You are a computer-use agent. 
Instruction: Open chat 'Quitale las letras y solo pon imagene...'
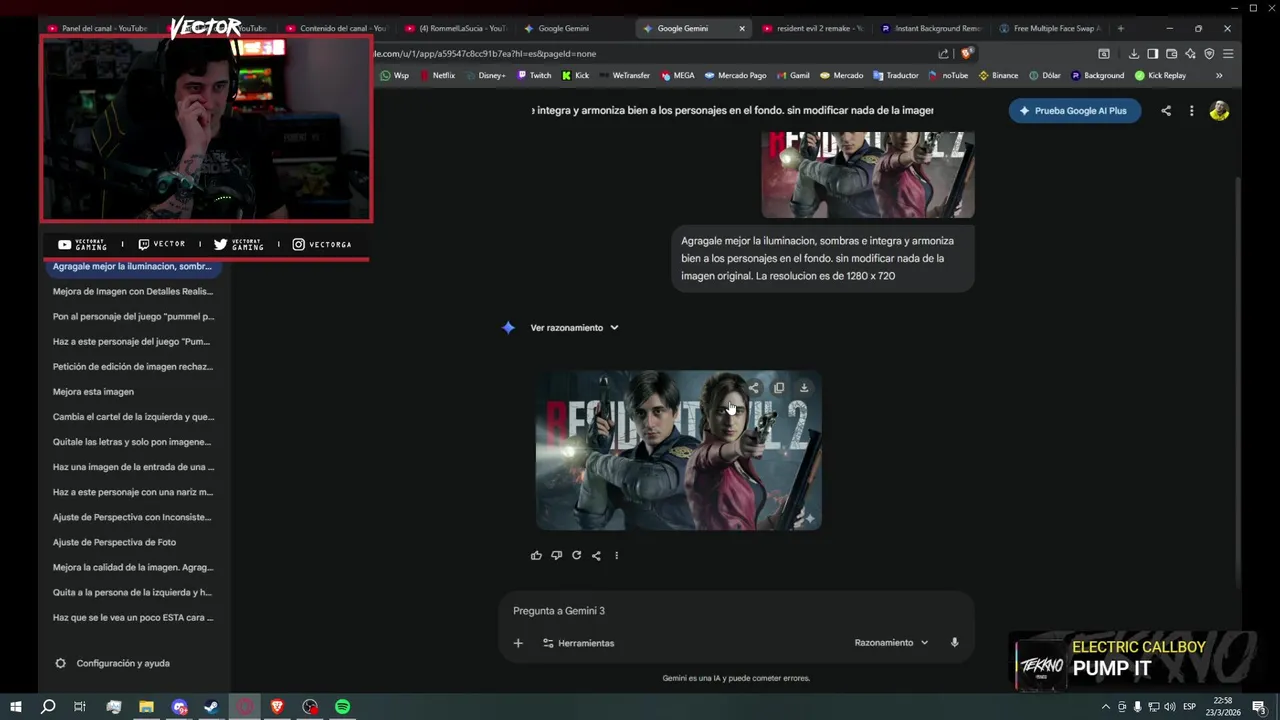pos(133,442)
